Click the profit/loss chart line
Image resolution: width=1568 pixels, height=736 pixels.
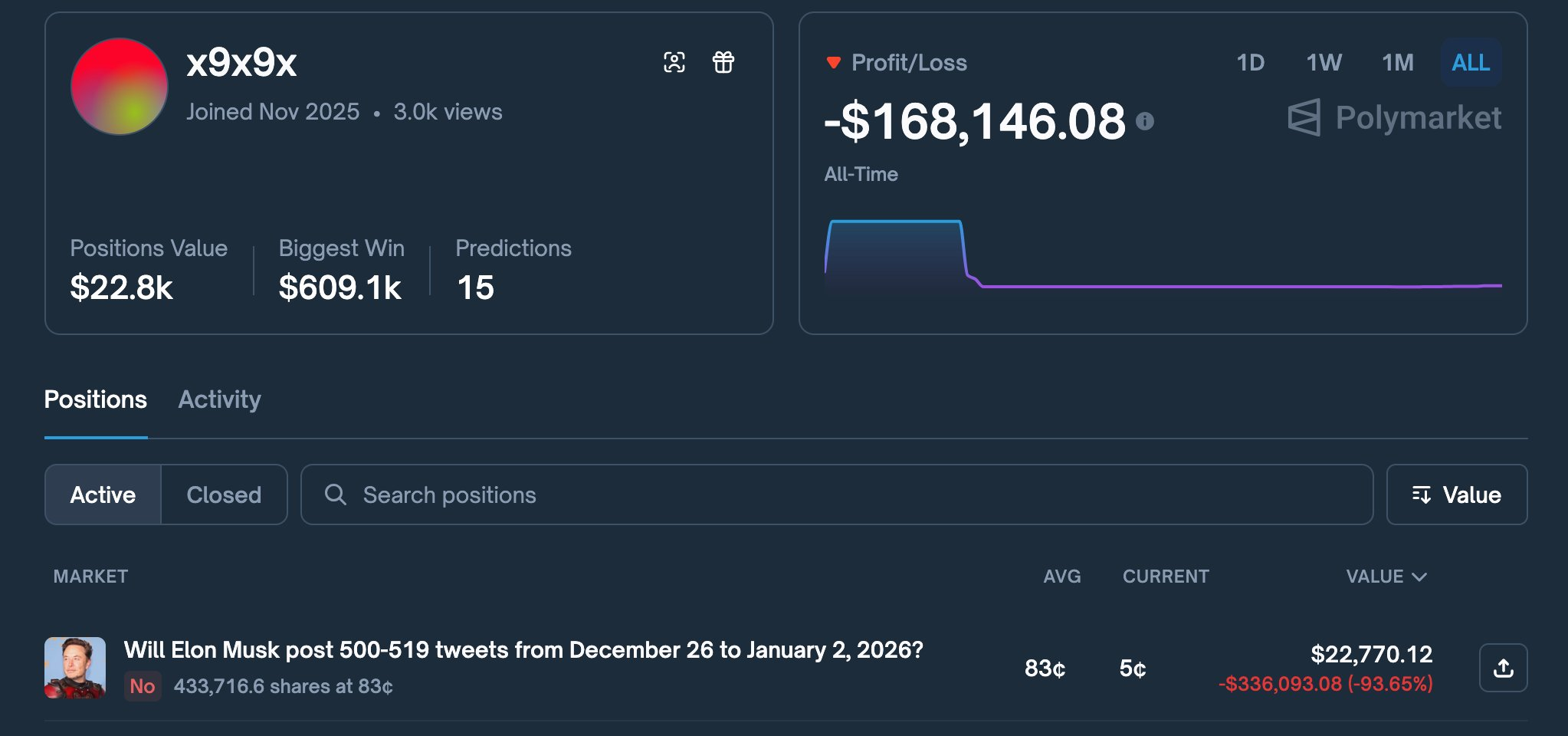[x=1226, y=286]
